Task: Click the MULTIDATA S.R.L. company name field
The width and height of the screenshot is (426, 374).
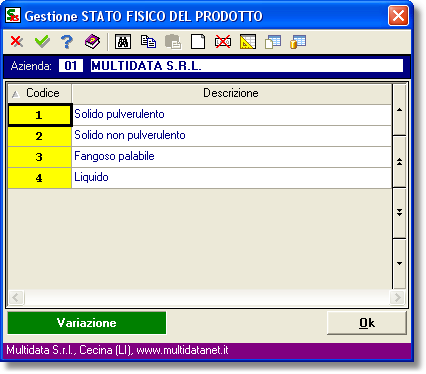Action: coord(247,66)
